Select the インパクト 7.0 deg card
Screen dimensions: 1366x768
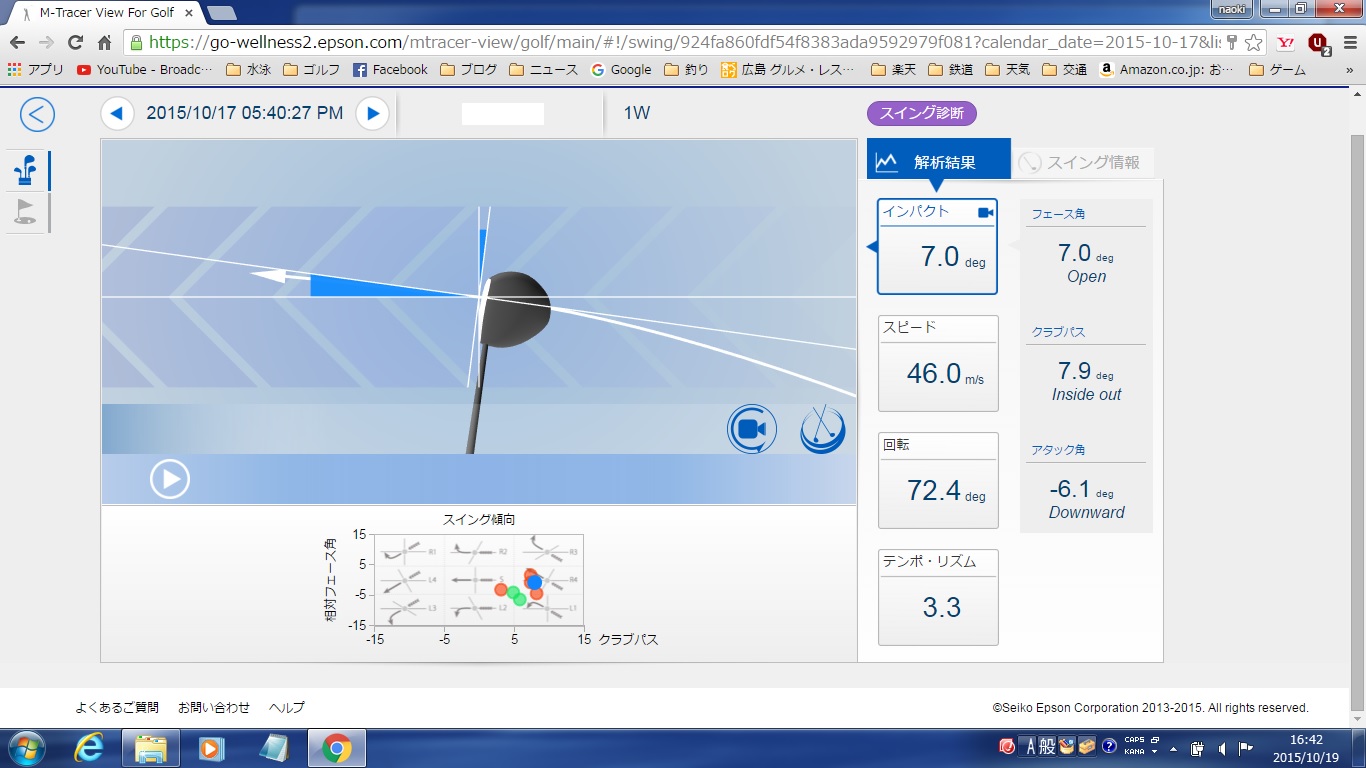(x=937, y=246)
